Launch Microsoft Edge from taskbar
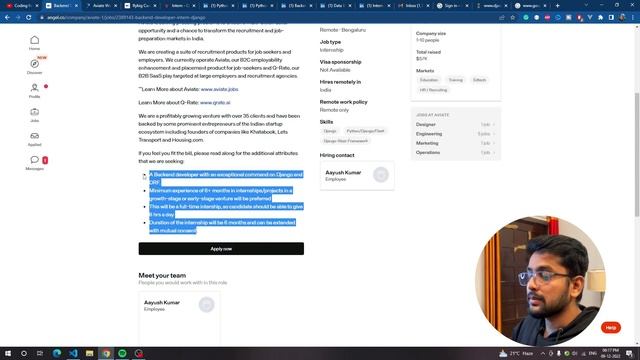Image resolution: width=640 pixels, height=360 pixels. coord(57,353)
